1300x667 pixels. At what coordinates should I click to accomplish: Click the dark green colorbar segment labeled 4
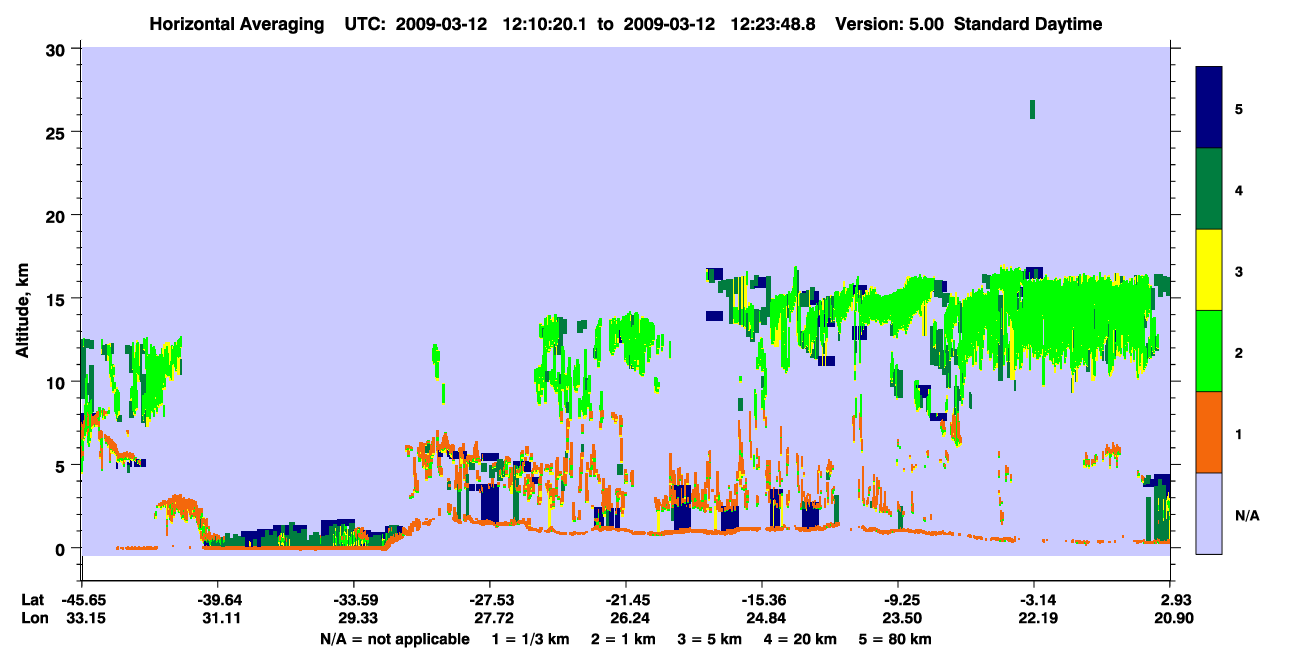[x=1209, y=189]
